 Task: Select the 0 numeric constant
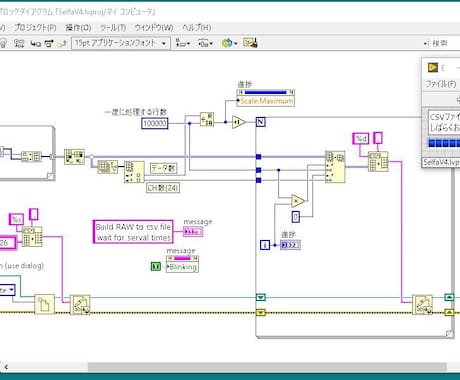coord(296,217)
